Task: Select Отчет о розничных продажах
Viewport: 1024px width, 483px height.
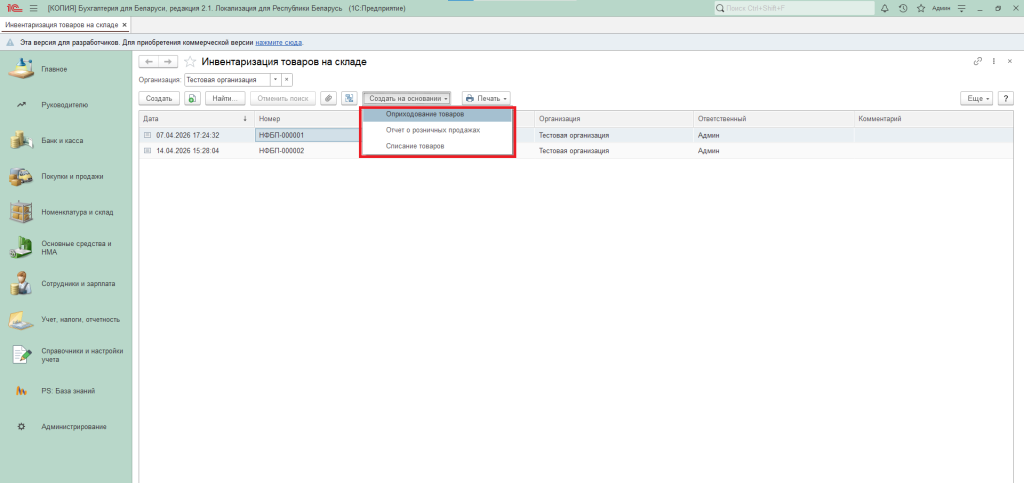Action: click(x=432, y=130)
